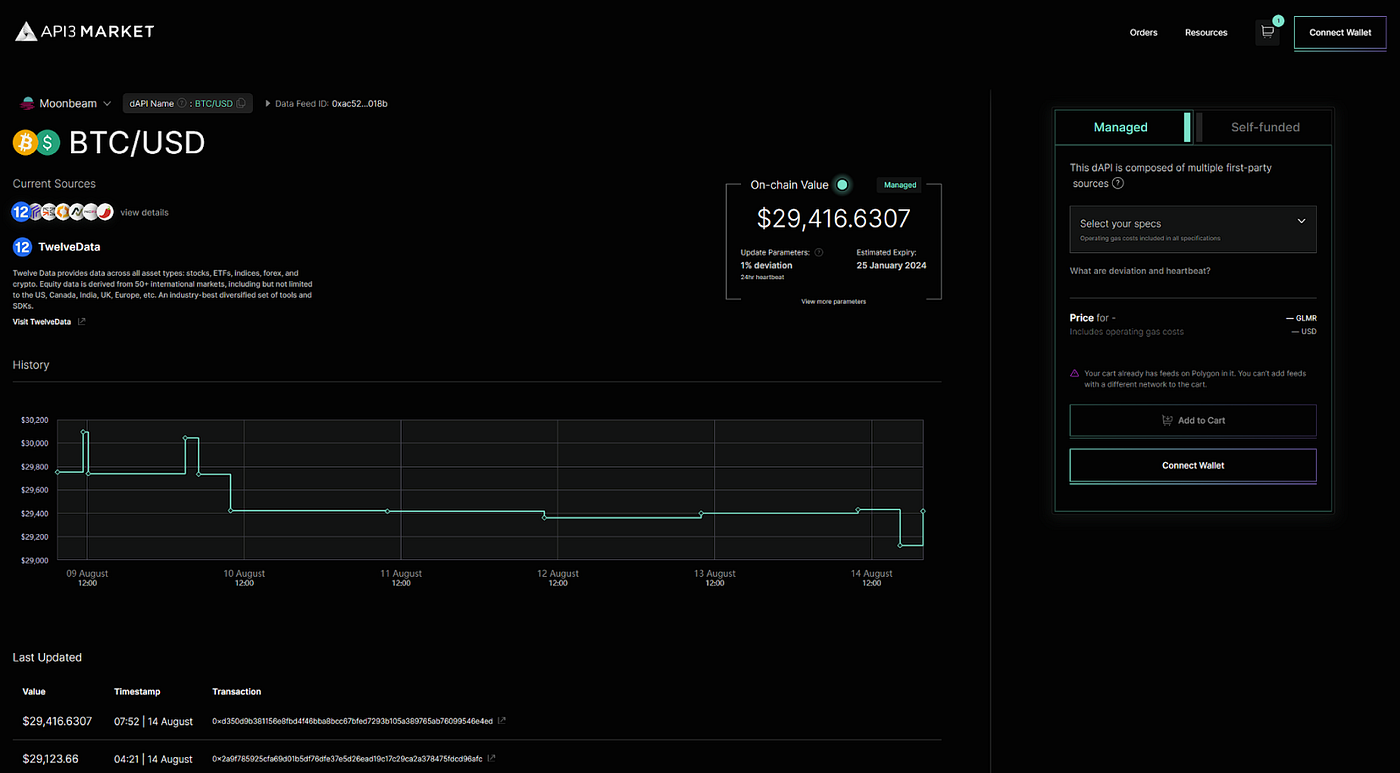Open What are deviation and heartbeat link

1140,271
